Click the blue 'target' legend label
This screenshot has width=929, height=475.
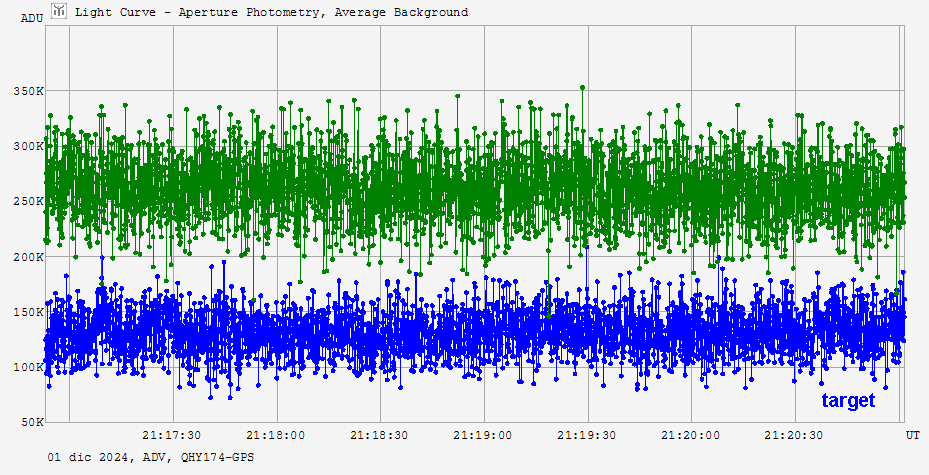pos(848,400)
